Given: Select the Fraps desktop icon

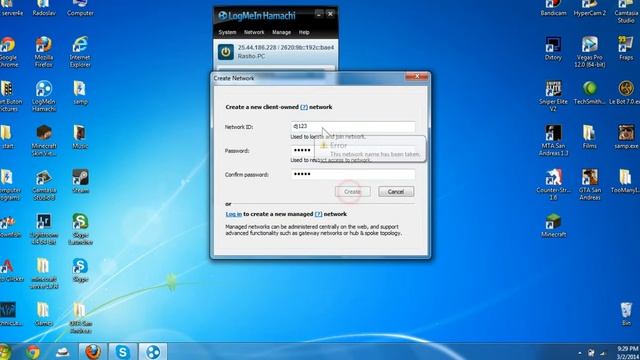Looking at the screenshot, I should point(626,49).
